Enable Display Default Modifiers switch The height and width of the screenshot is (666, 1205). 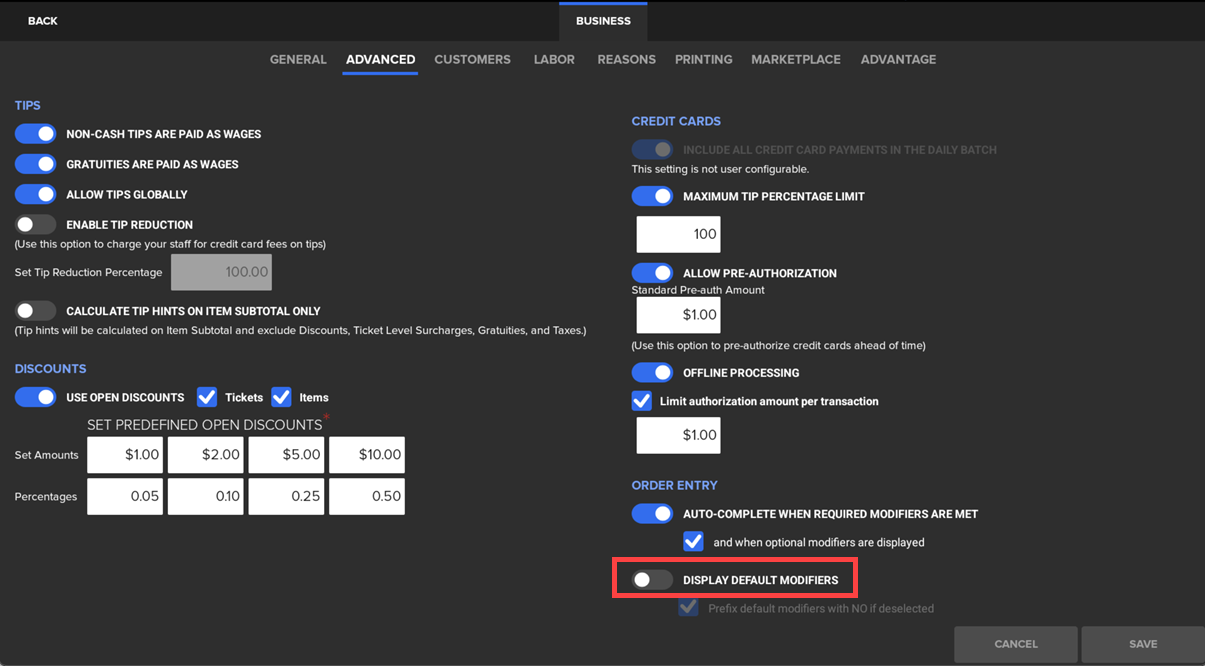point(652,580)
